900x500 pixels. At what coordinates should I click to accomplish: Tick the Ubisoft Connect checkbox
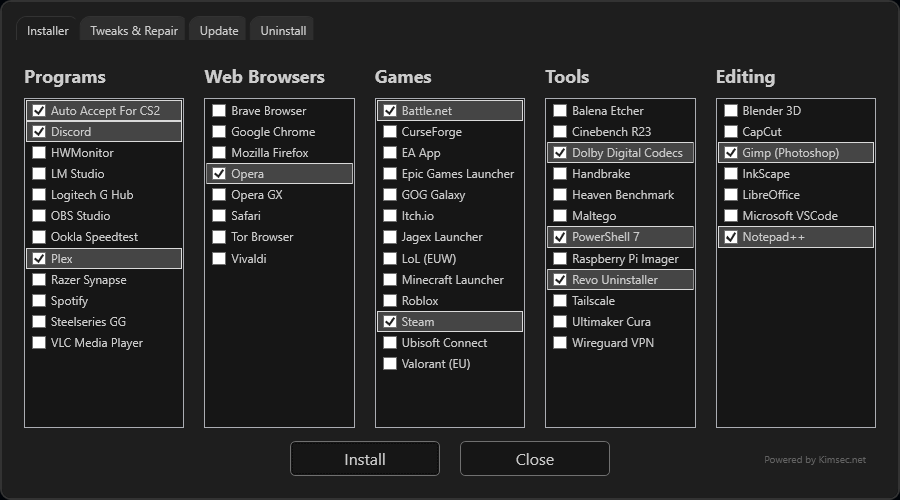390,343
